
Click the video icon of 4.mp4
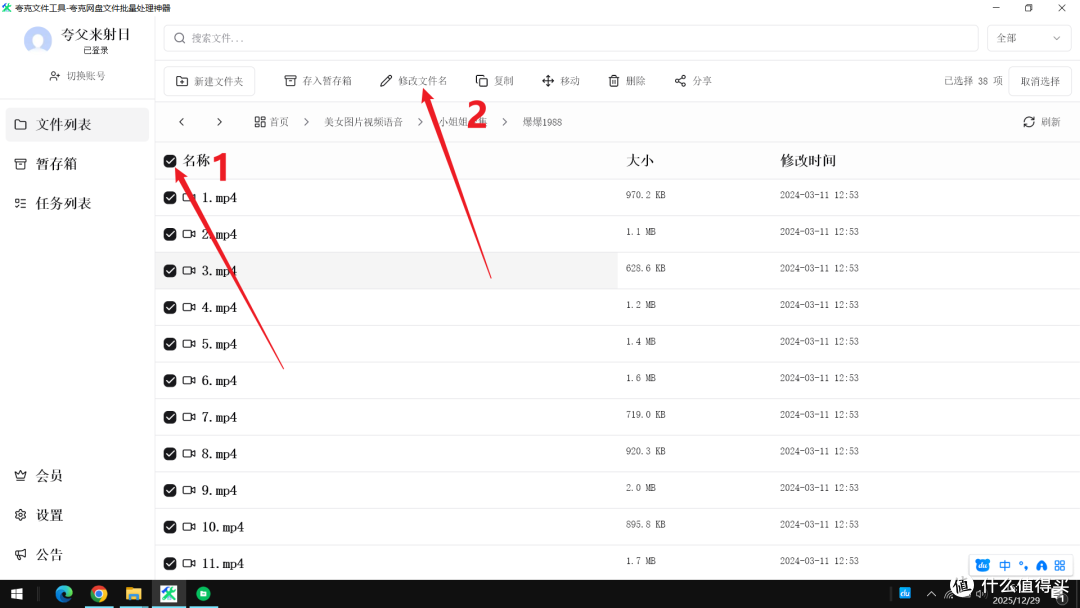(189, 307)
